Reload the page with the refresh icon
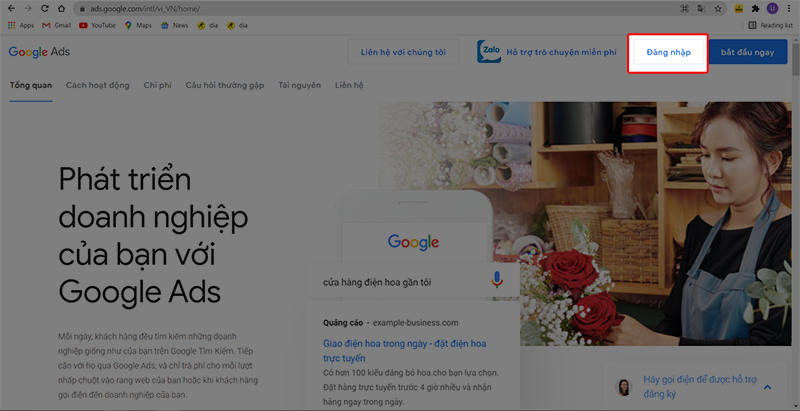Screen dimensions: 800x411 coord(45,8)
